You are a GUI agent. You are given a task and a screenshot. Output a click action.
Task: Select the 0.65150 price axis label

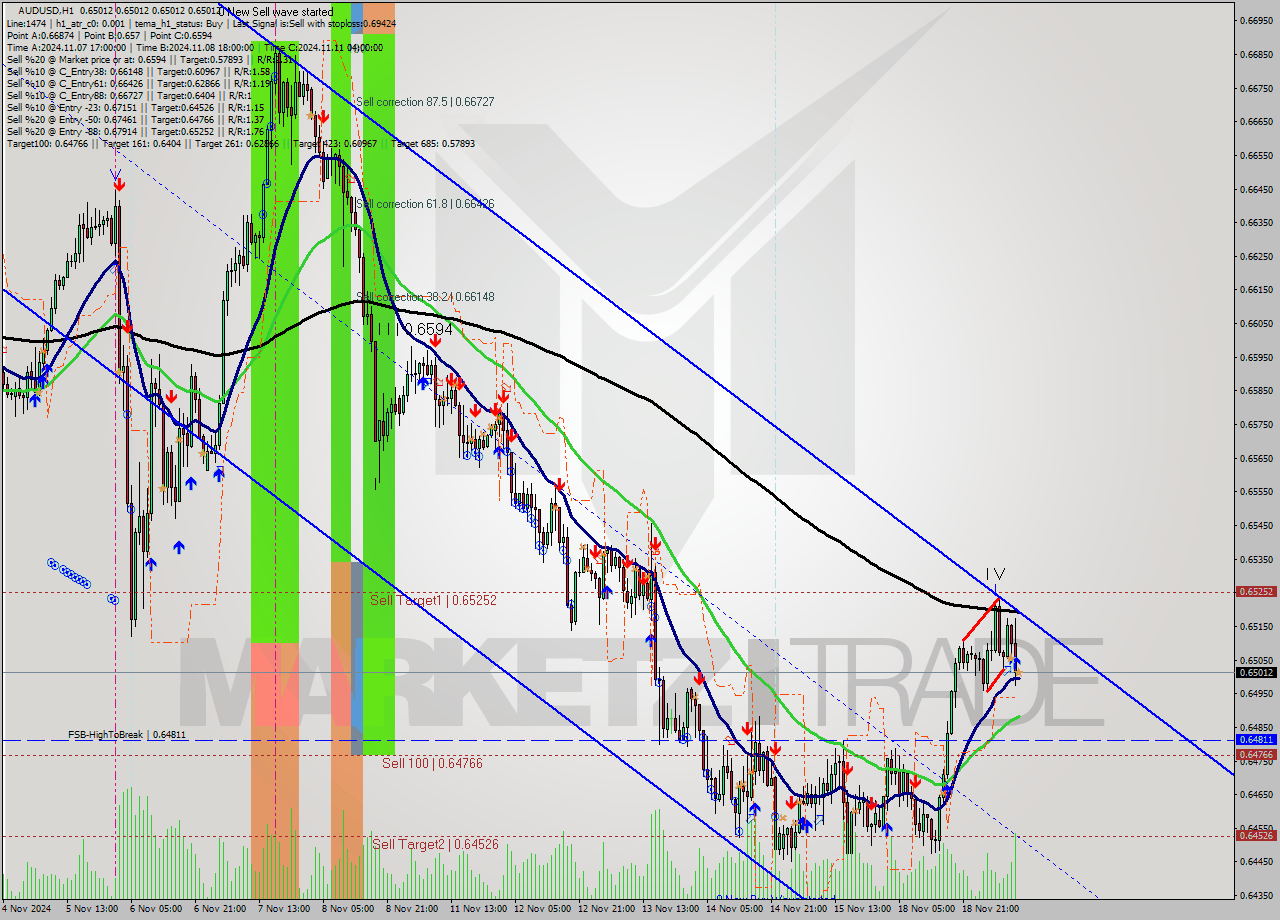pyautogui.click(x=1257, y=627)
